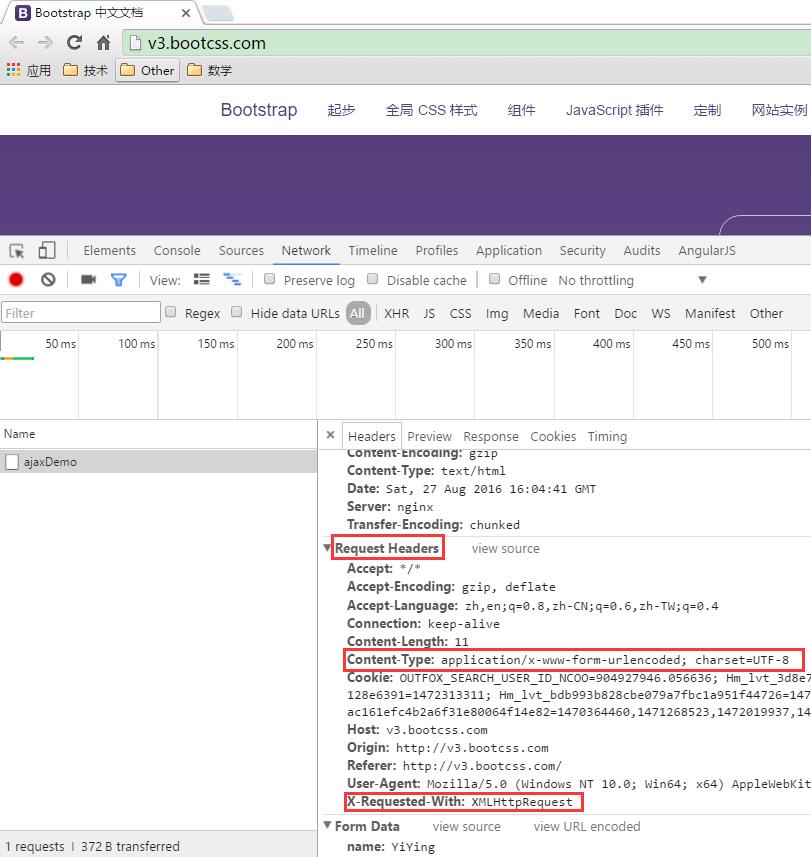Open the 技术 bookmarks folder
The width and height of the screenshot is (811, 857).
tap(86, 70)
